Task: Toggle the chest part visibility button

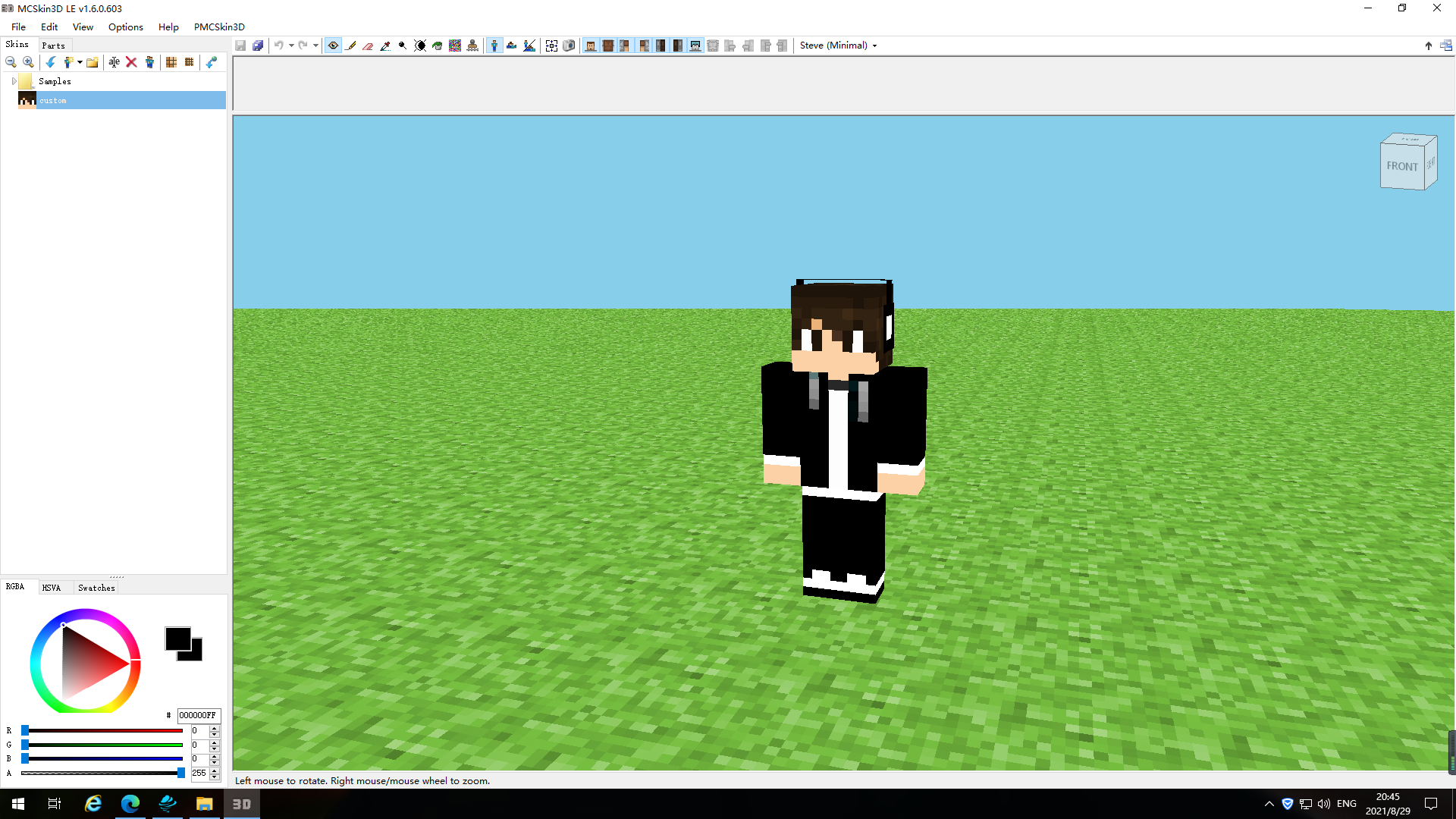Action: point(608,45)
